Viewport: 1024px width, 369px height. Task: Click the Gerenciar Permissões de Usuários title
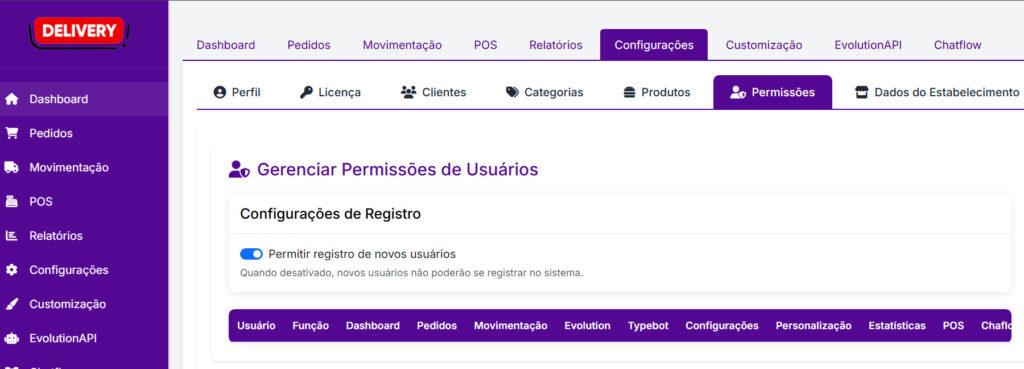coord(398,170)
